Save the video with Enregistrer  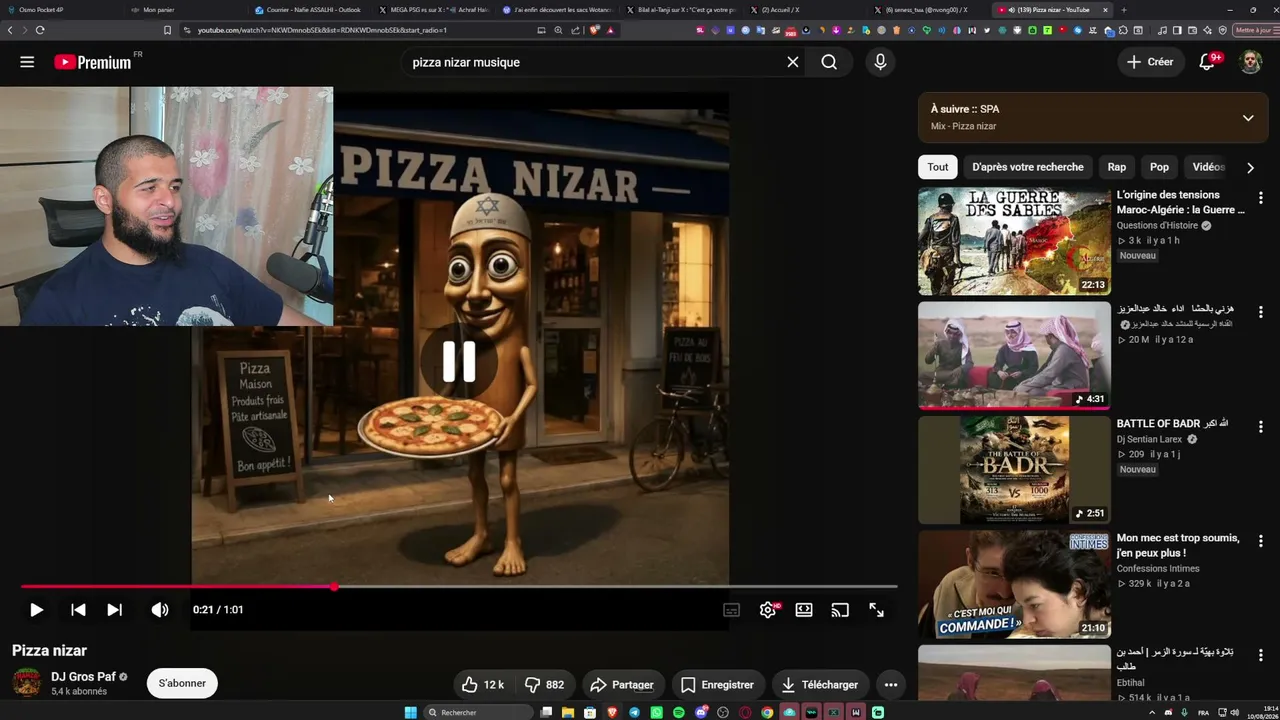coord(717,685)
